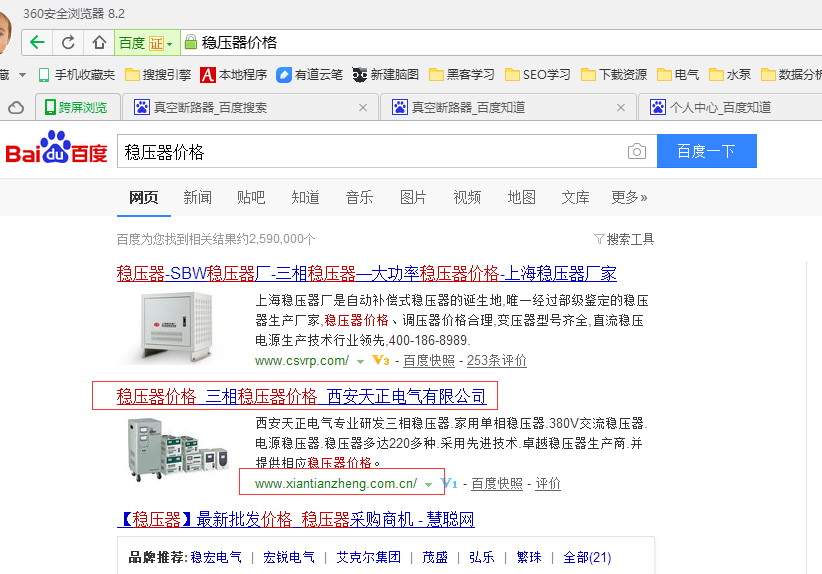The image size is (822, 574).
Task: Open the 电气 bookmark folder
Action: 678,75
